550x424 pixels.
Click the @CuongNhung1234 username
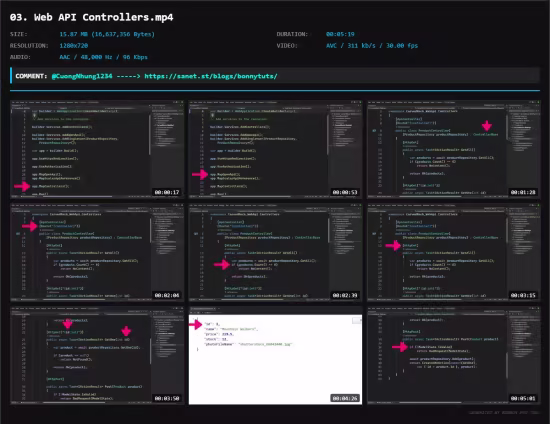pos(82,76)
